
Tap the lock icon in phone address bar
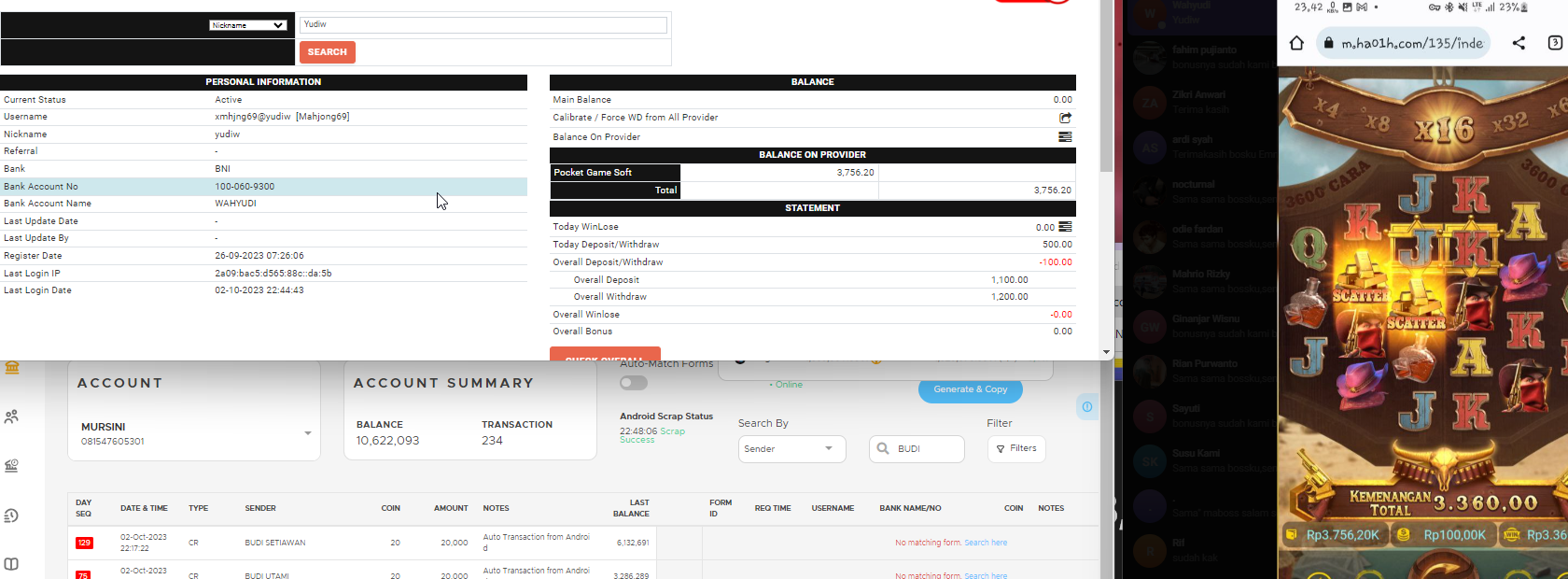(x=1329, y=43)
